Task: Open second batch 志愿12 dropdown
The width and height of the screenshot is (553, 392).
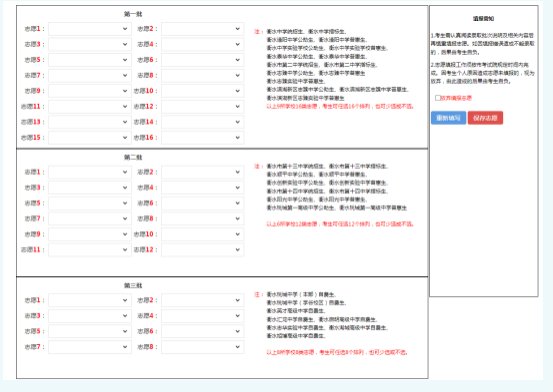Action: point(202,250)
